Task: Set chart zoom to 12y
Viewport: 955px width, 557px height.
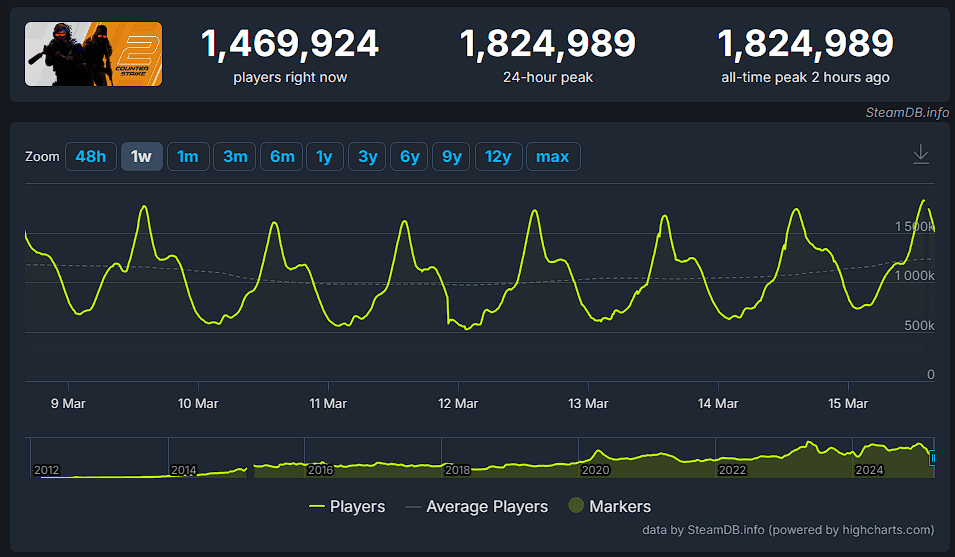Action: (498, 157)
